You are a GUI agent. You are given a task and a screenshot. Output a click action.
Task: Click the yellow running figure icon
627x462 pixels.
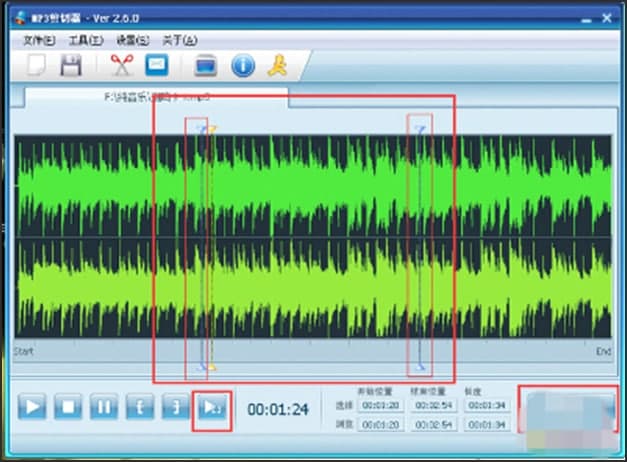point(277,66)
